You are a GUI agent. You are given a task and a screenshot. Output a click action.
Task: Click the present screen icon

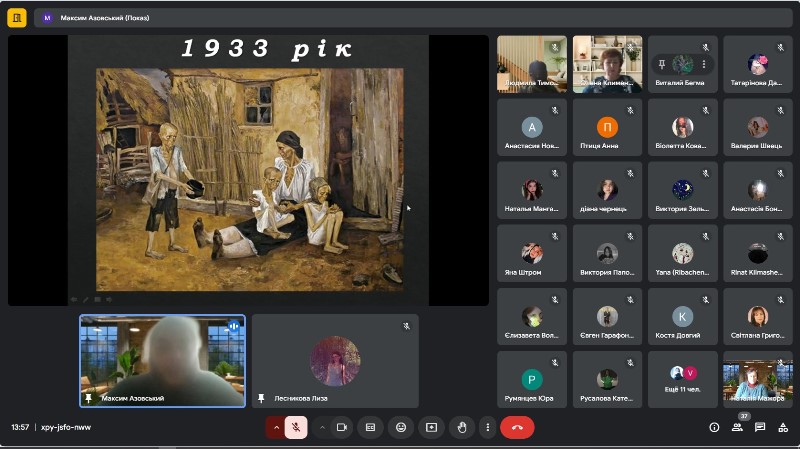pos(431,428)
